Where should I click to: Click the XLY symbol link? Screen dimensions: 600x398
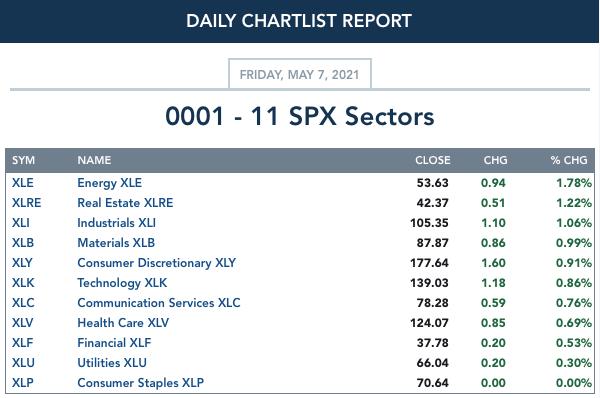point(22,263)
